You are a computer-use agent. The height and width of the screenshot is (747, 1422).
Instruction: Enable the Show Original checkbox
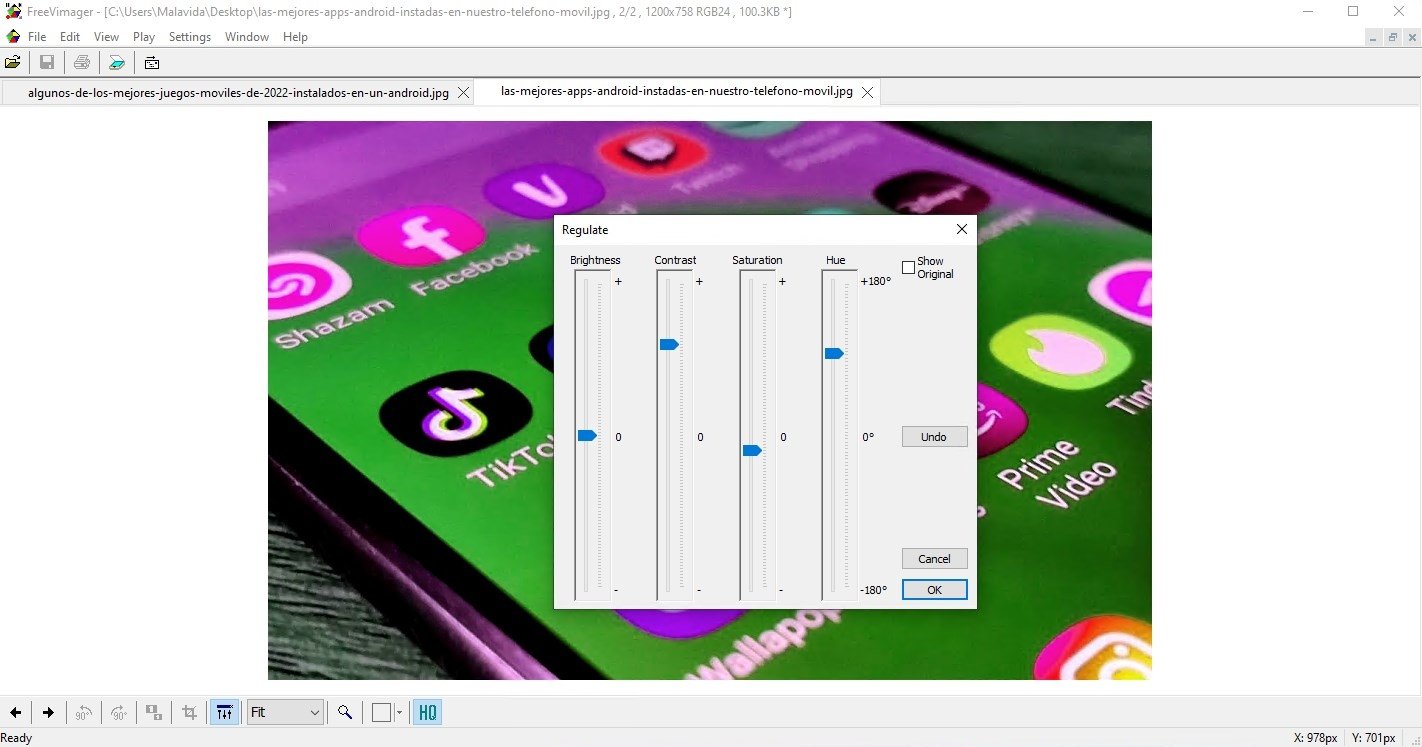[x=908, y=267]
